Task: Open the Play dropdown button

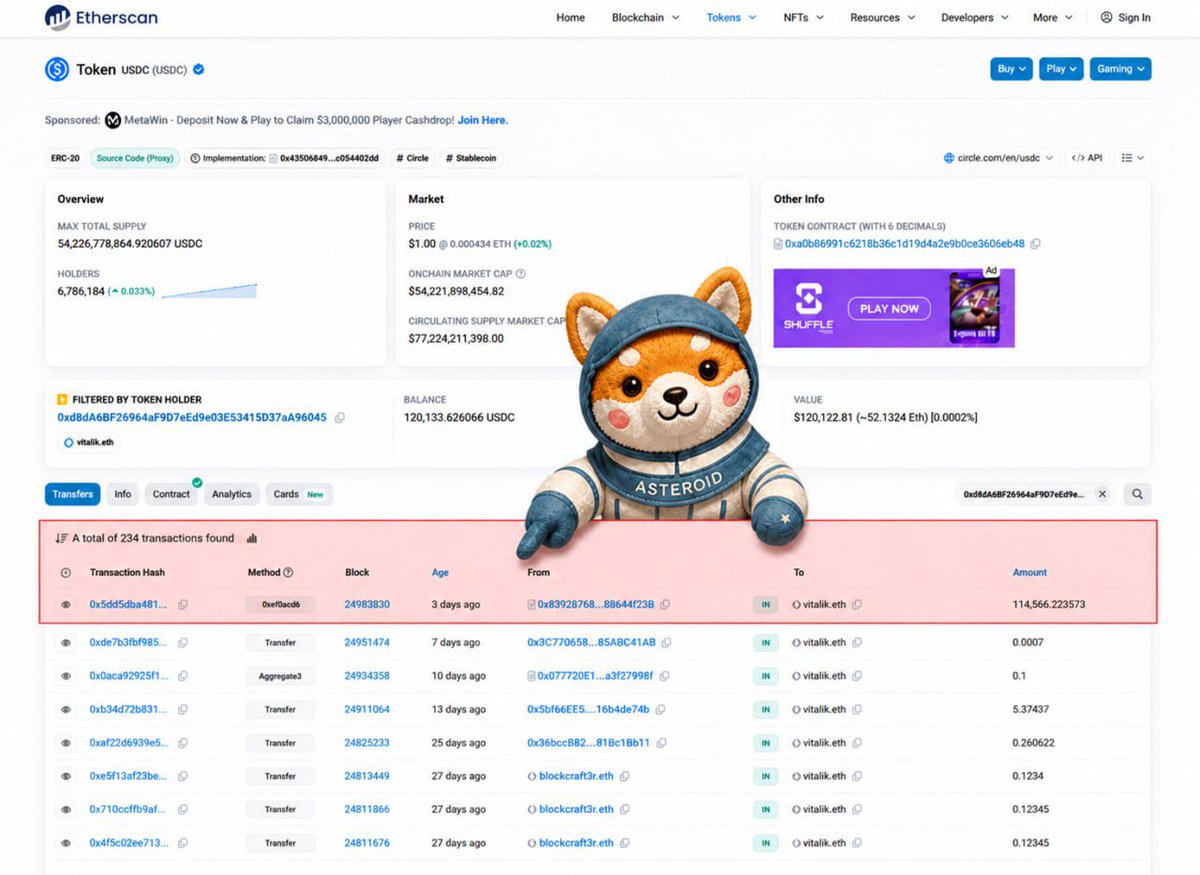Action: tap(1061, 69)
